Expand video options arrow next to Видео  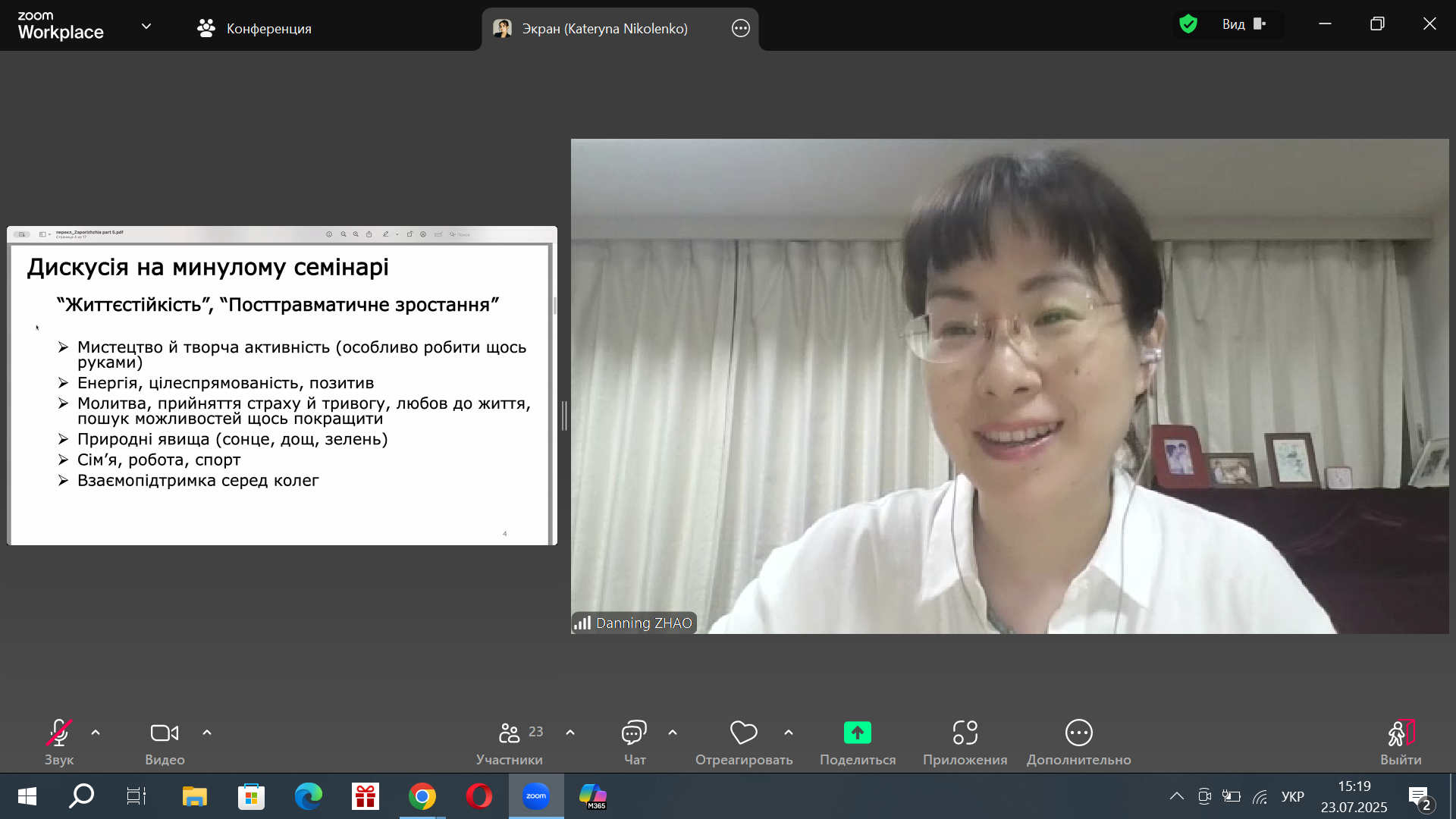point(207,733)
